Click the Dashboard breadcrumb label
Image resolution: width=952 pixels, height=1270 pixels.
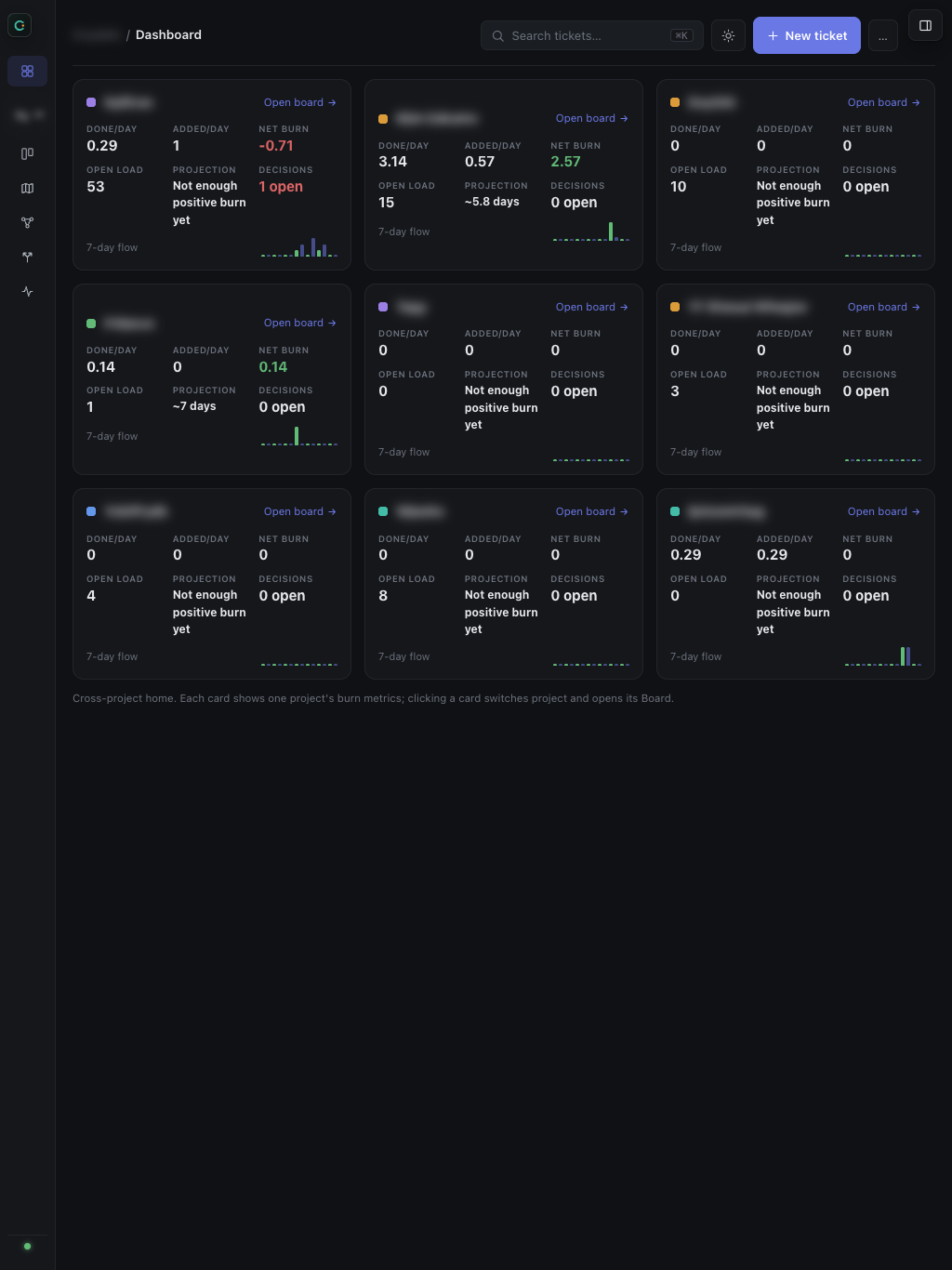click(x=168, y=35)
